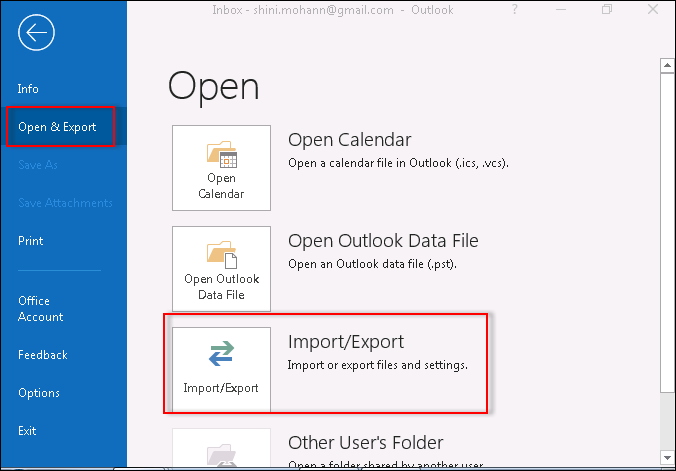Click 'Open an Outlook data file (.pst)' text
The image size is (676, 471).
coord(372,264)
